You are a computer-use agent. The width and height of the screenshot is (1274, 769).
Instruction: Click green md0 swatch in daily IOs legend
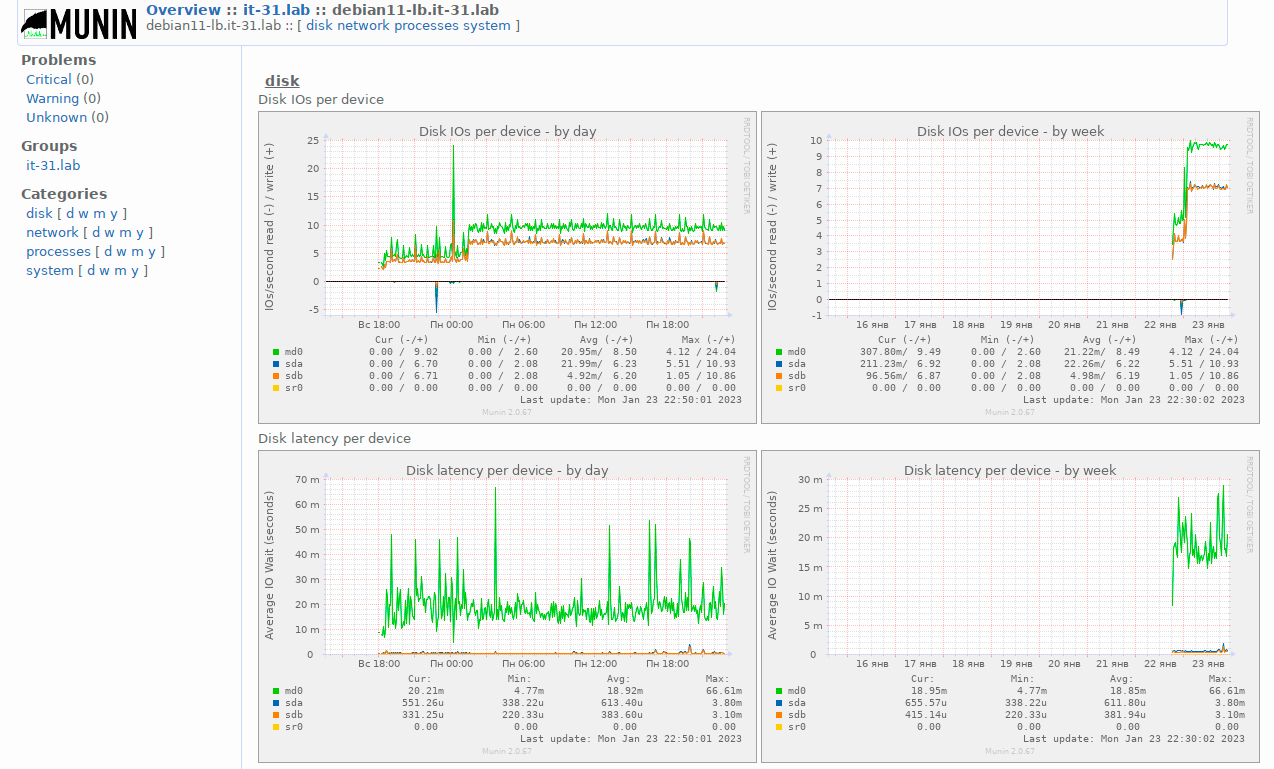[x=276, y=352]
